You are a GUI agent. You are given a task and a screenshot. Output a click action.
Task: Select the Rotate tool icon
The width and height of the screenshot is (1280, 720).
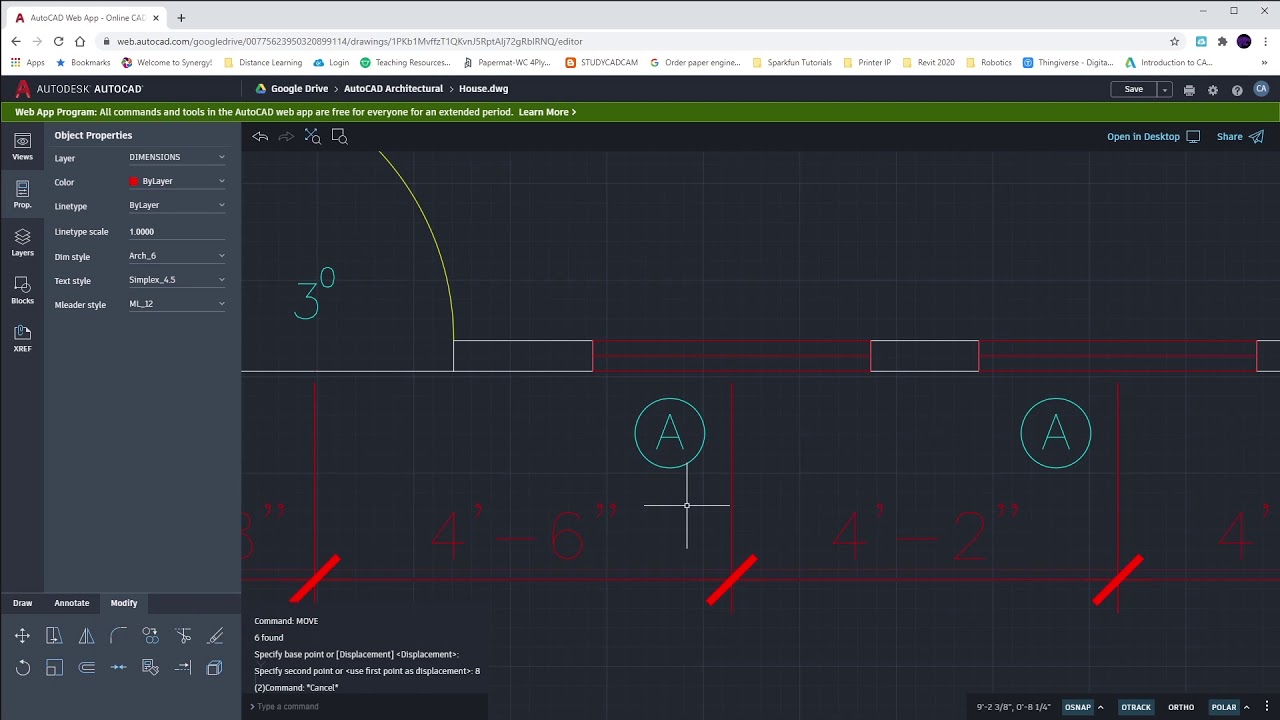pos(22,668)
